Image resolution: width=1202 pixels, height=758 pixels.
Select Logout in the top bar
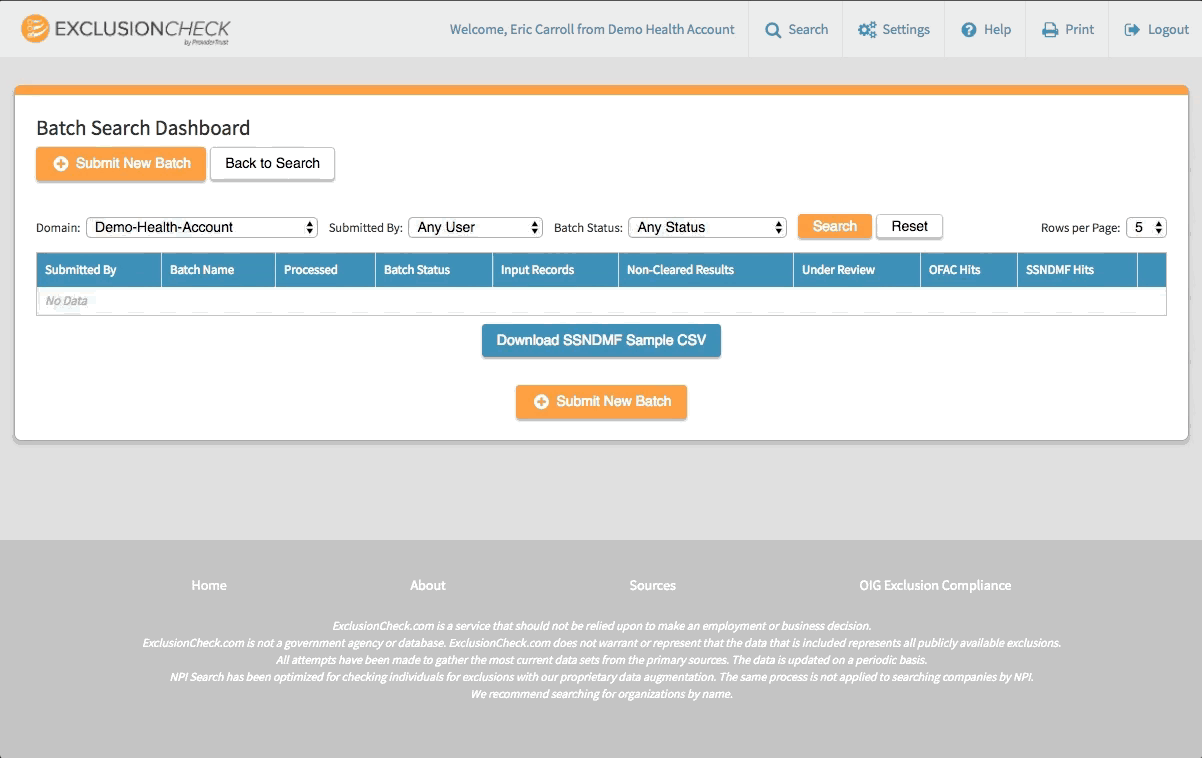1156,30
